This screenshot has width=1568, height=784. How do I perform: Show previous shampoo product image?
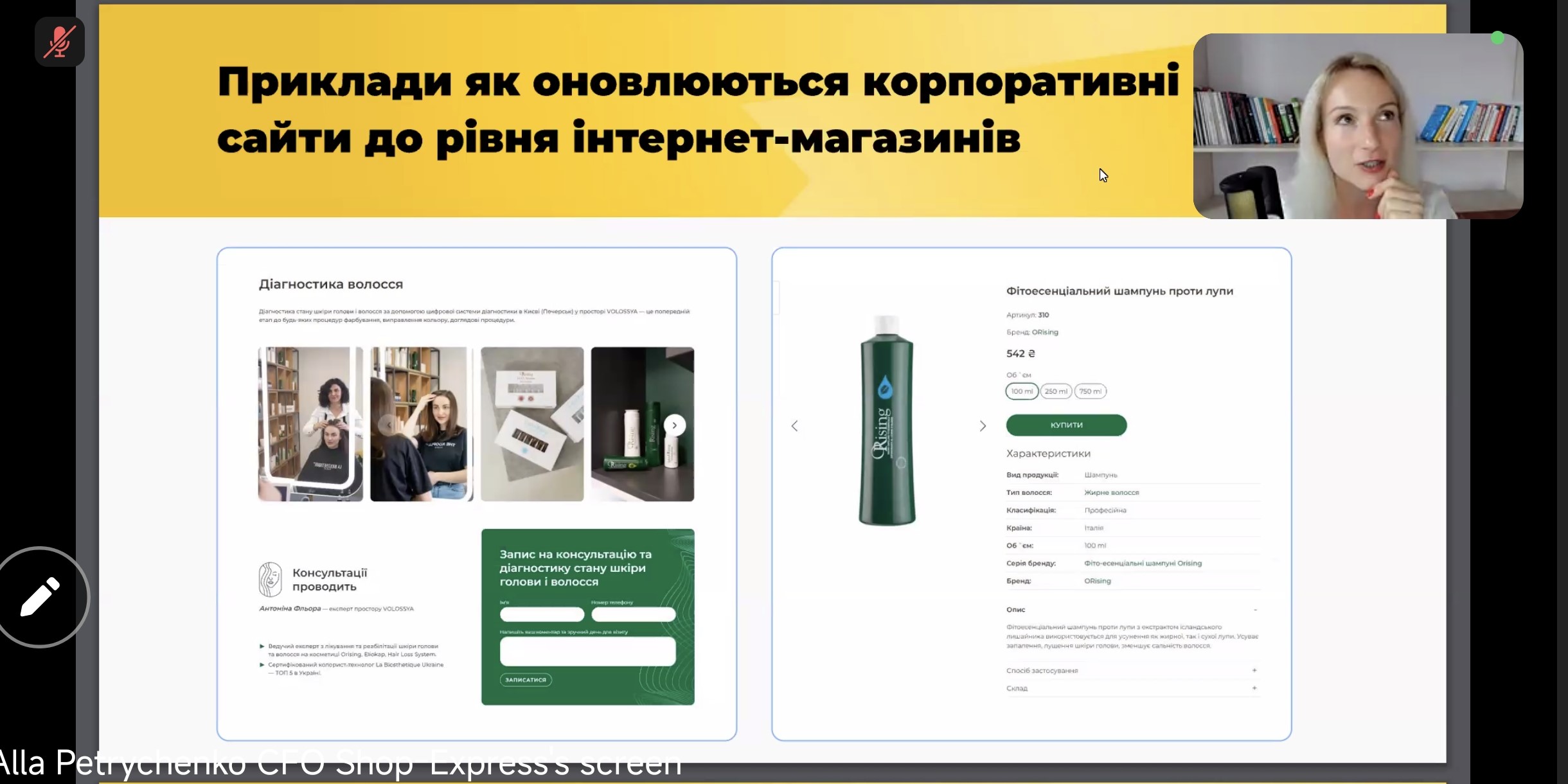click(x=794, y=426)
